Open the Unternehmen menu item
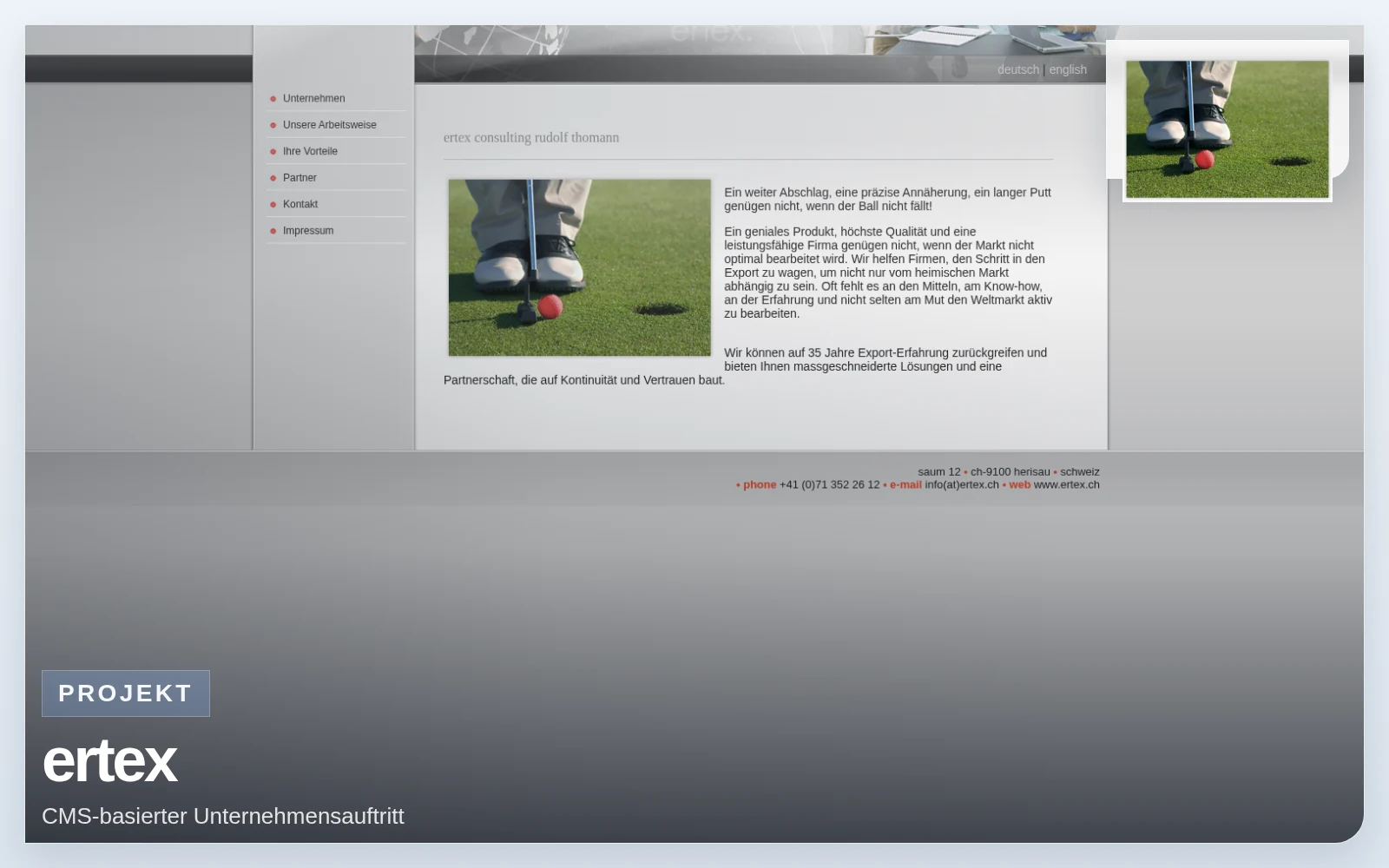1389x868 pixels. point(313,99)
